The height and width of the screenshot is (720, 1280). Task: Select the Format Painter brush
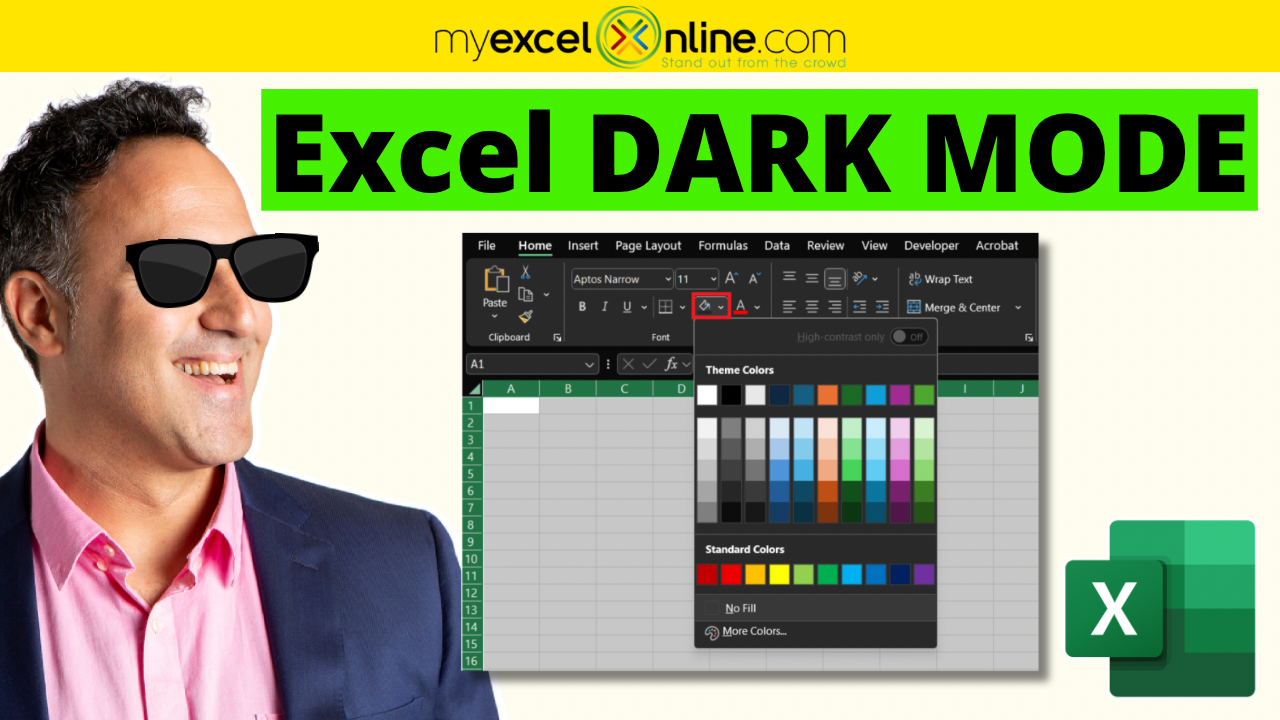click(x=525, y=316)
